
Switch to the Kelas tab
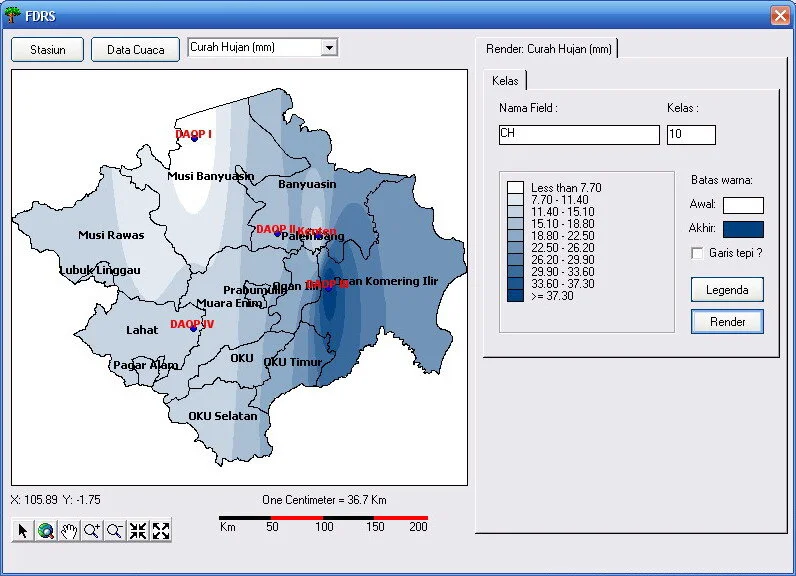pos(505,80)
